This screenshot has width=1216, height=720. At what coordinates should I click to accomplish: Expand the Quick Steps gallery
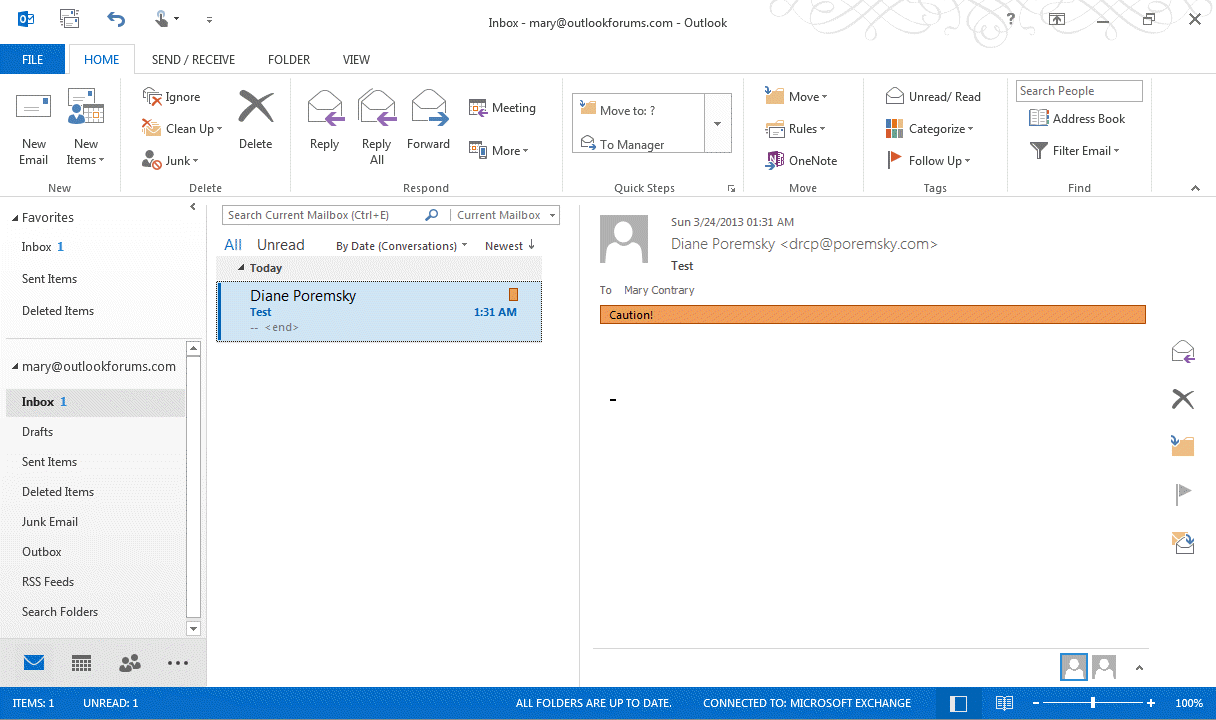coord(718,123)
